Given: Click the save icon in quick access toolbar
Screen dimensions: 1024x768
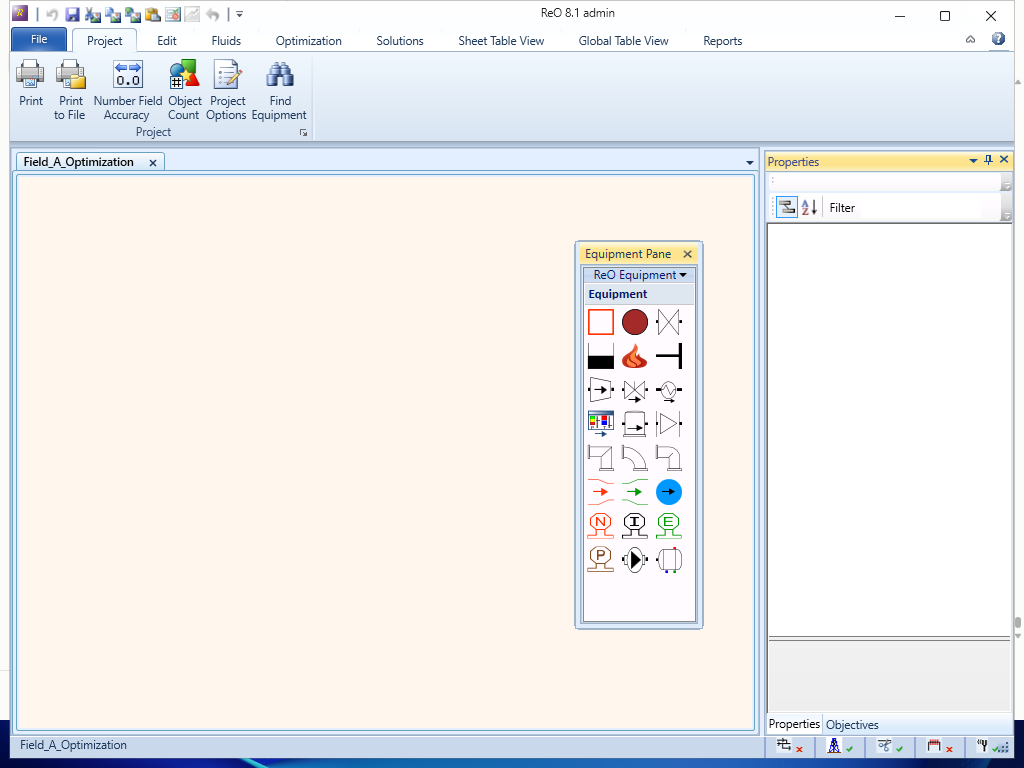Looking at the screenshot, I should (72, 14).
